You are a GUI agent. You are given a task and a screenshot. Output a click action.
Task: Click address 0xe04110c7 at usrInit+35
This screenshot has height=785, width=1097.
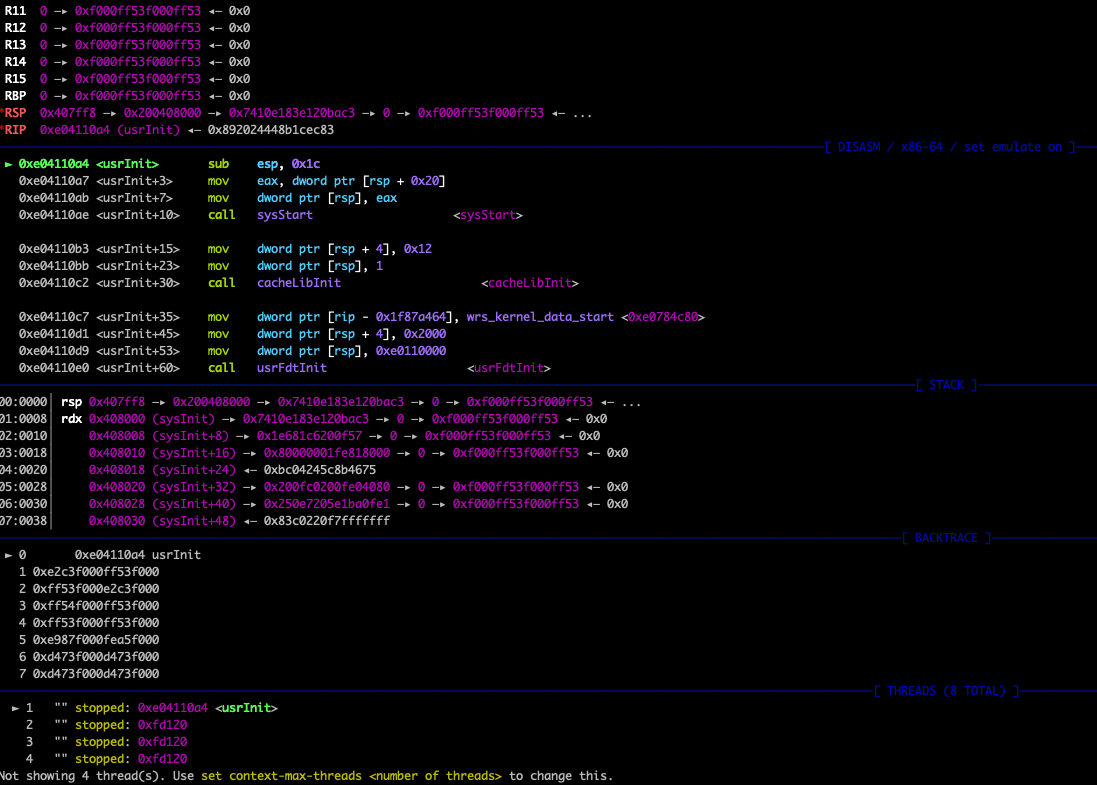54,317
